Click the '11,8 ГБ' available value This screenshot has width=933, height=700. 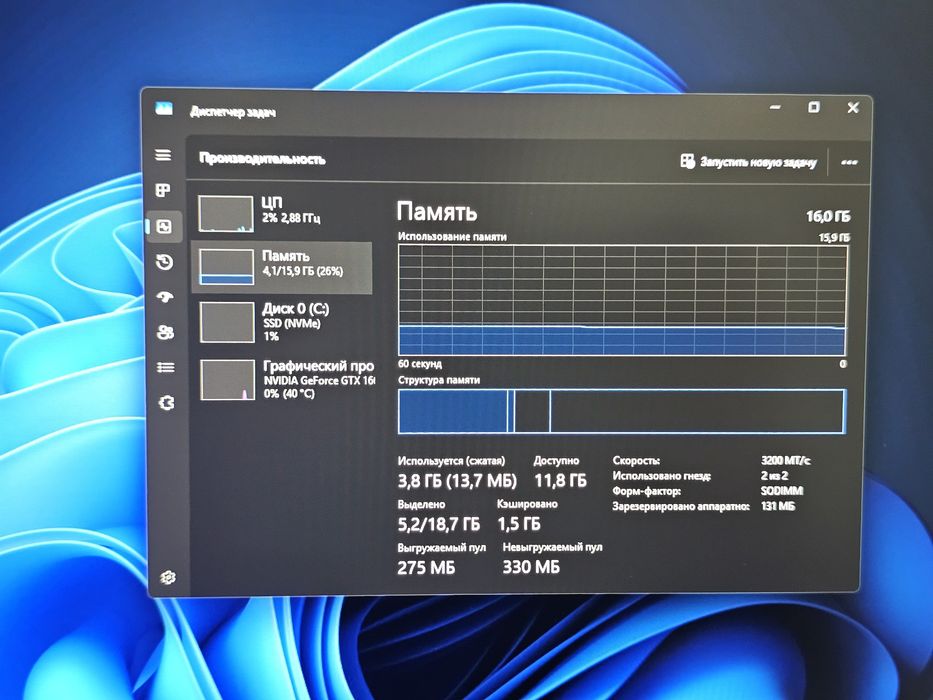[560, 480]
